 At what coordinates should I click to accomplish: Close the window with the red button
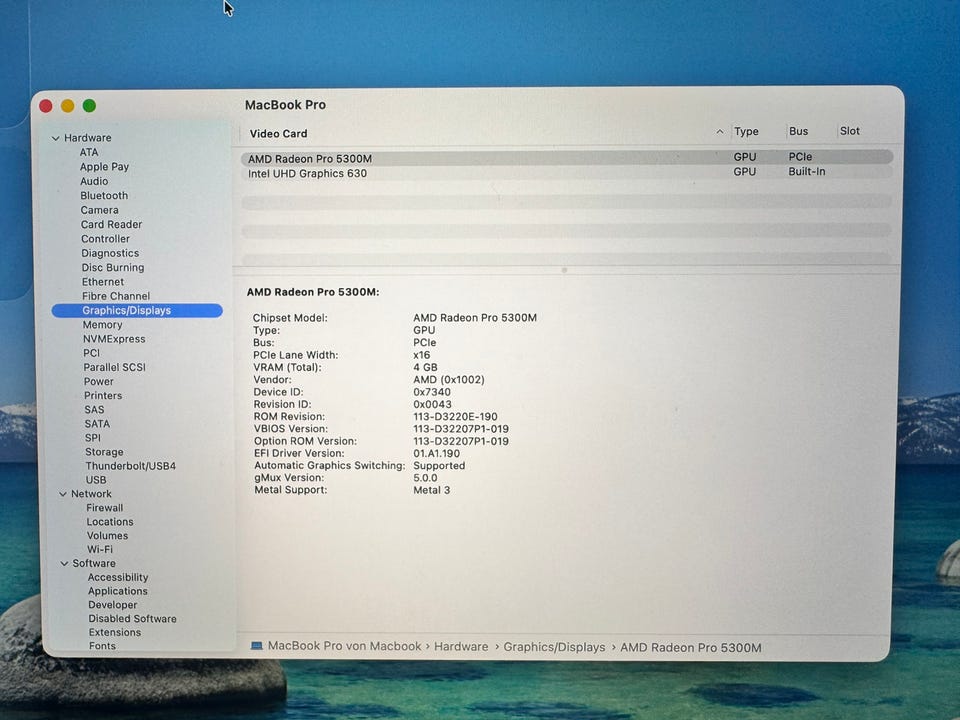click(46, 106)
